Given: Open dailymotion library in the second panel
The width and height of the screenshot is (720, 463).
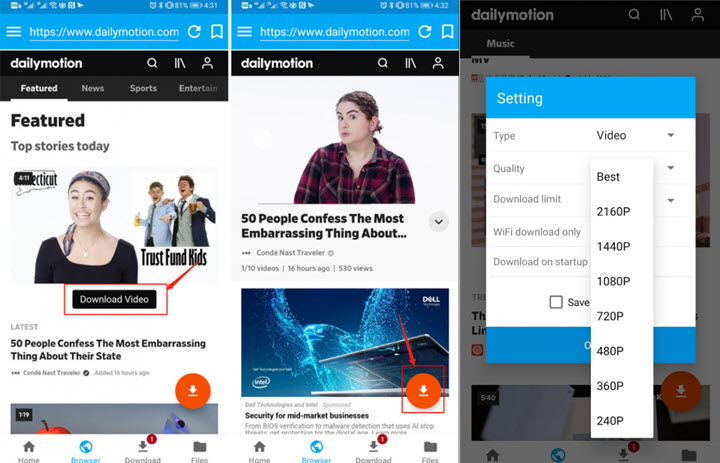Looking at the screenshot, I should [x=411, y=63].
